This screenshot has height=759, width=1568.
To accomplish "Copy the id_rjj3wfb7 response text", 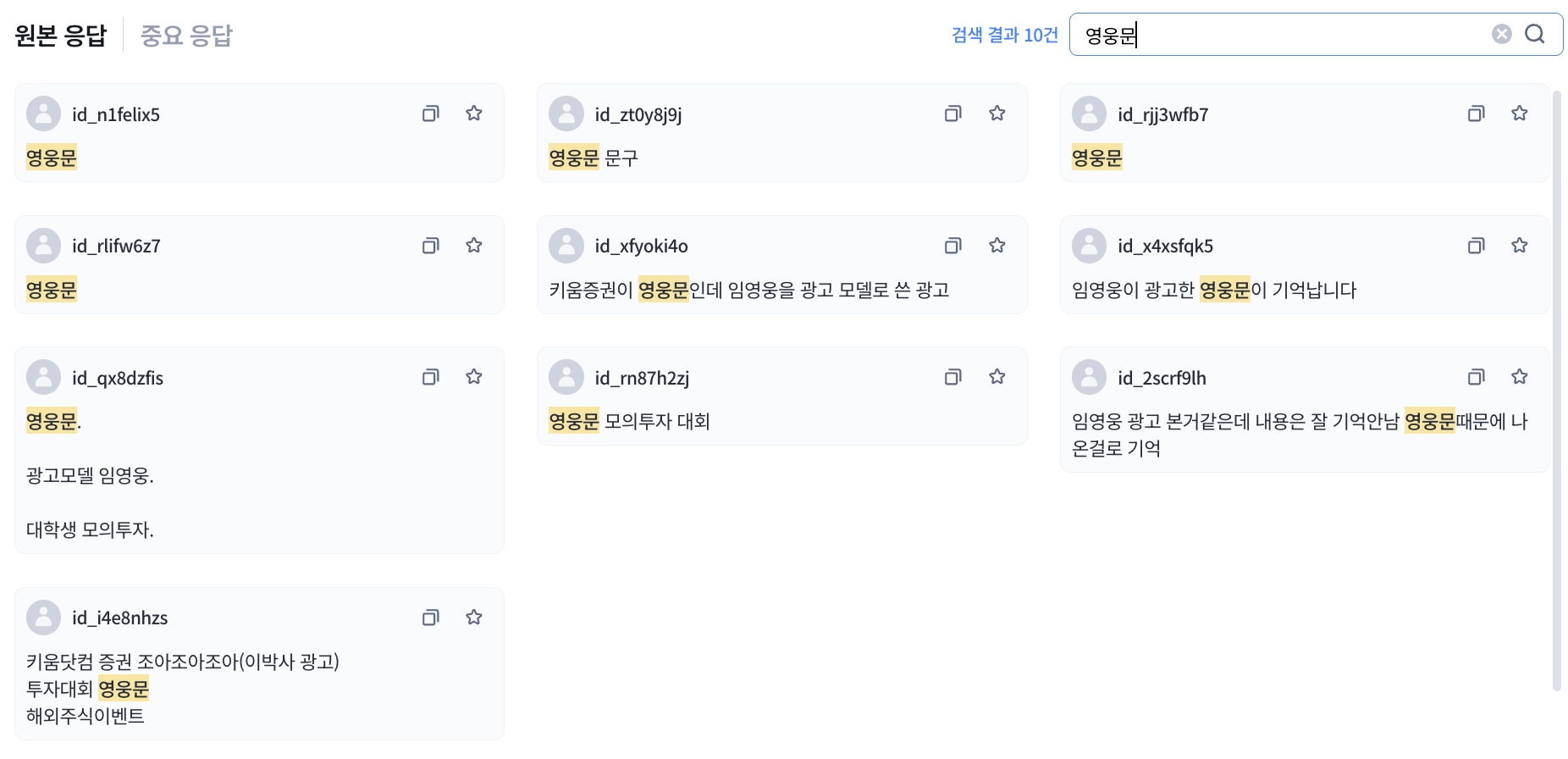I will 1476,114.
